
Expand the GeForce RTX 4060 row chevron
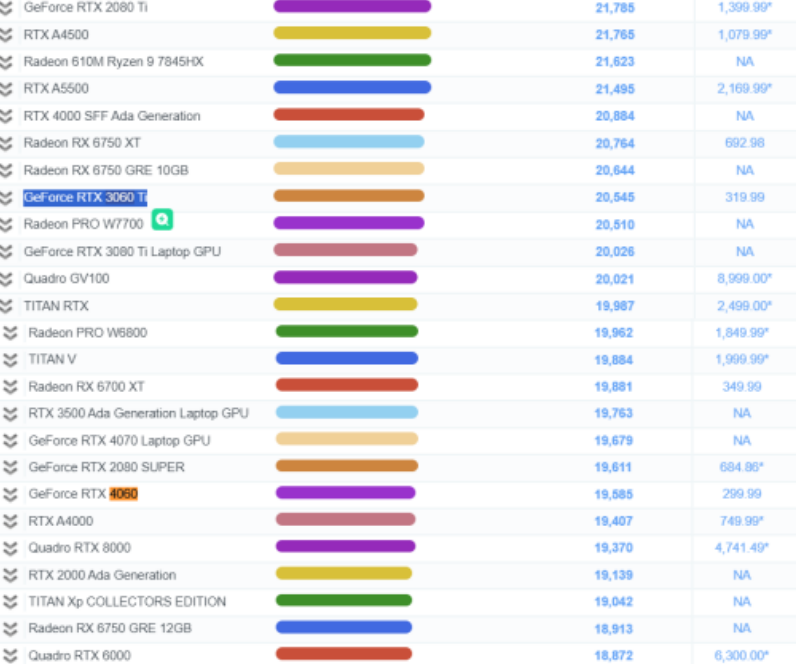point(10,494)
